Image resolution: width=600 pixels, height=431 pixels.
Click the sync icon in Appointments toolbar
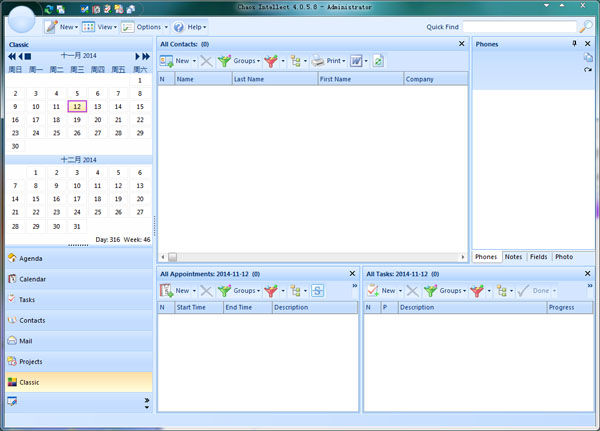[x=317, y=290]
